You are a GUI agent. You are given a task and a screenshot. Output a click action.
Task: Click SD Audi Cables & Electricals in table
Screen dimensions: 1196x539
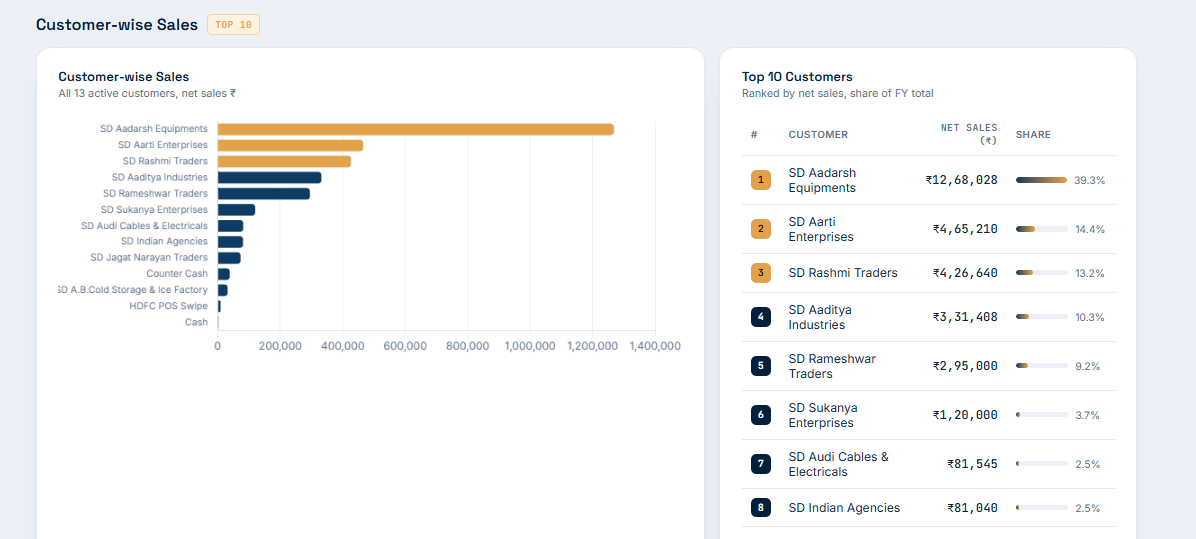(838, 464)
